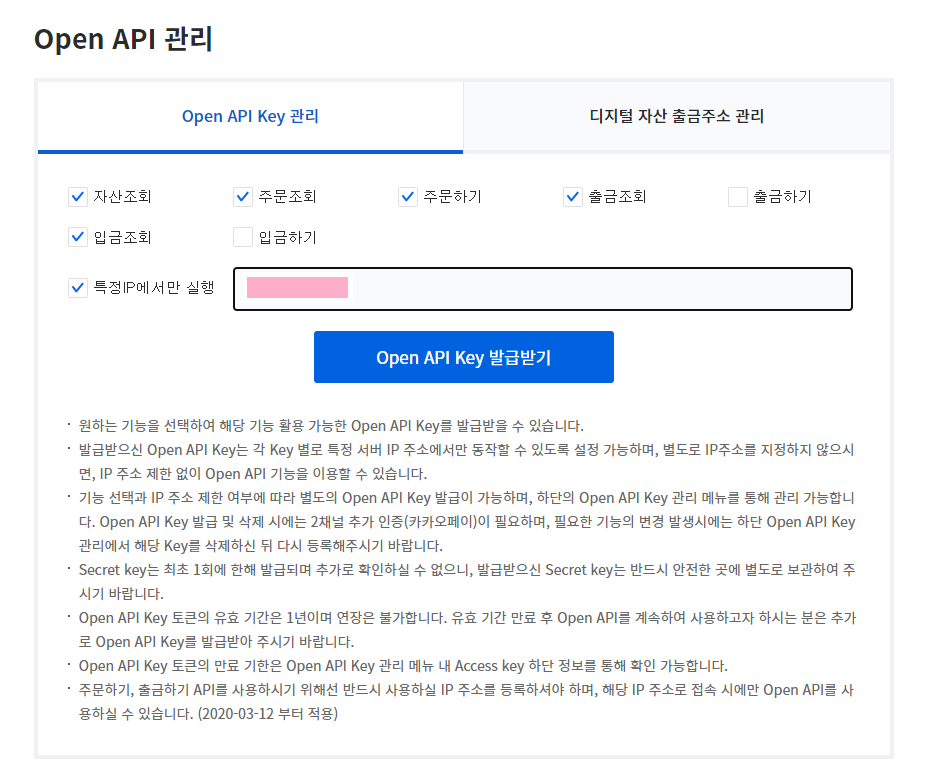Click the 자산조회 label text
928x783 pixels.
(123, 196)
